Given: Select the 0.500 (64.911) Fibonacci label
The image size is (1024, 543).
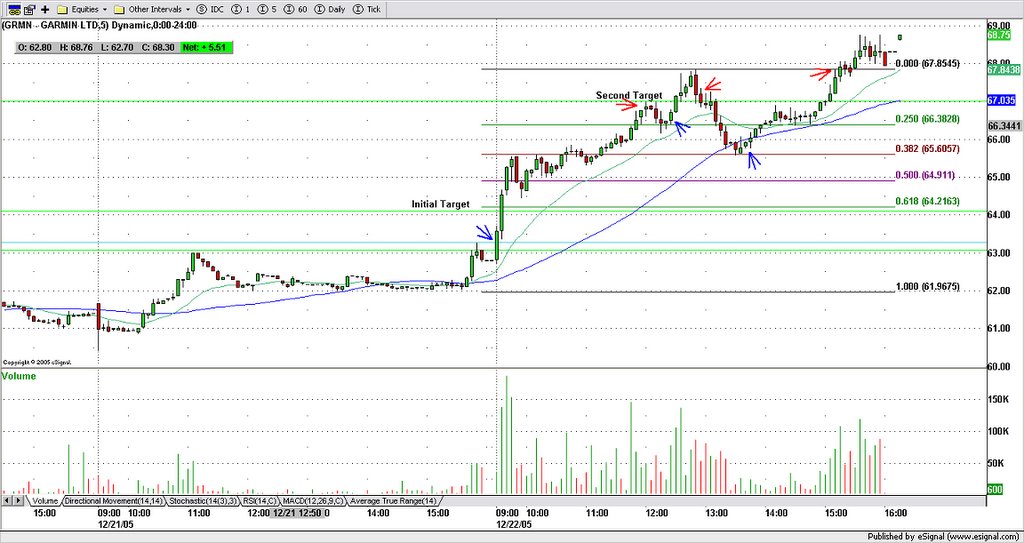Looking at the screenshot, I should coord(925,175).
